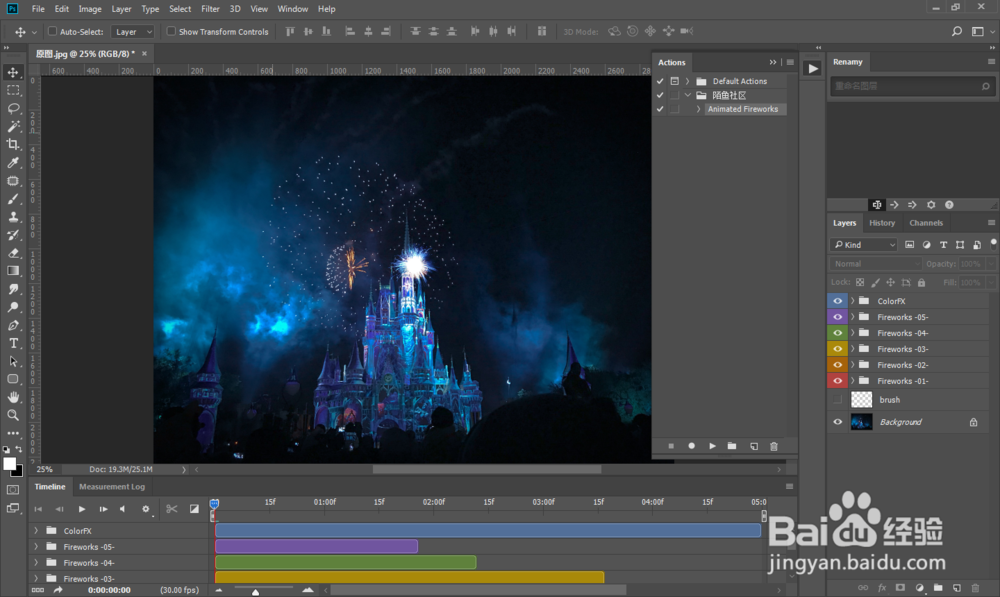Enable Show Transform Controls checkbox
Screen dimensions: 1000x597
pos(171,32)
